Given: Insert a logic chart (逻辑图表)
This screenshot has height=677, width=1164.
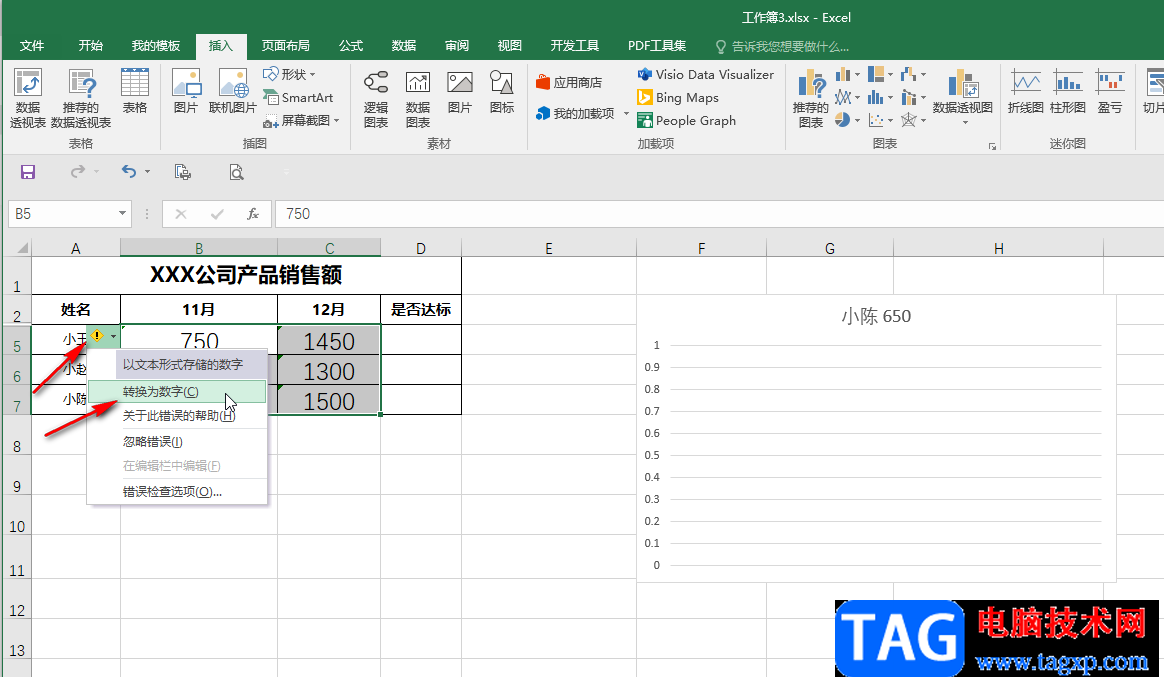Looking at the screenshot, I should (376, 99).
